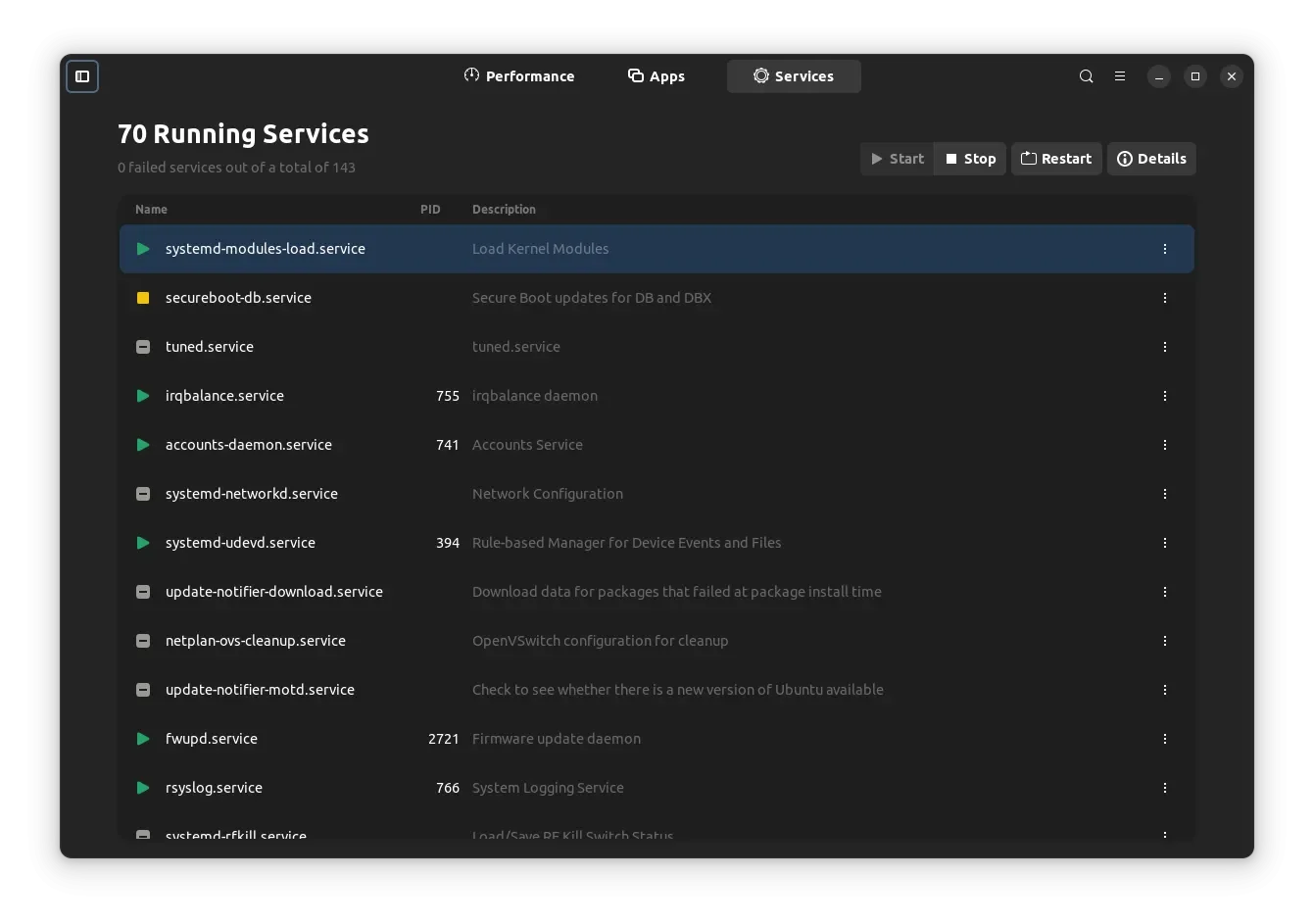This screenshot has height=924, width=1314.
Task: Sort by the PID column header
Action: pos(430,210)
